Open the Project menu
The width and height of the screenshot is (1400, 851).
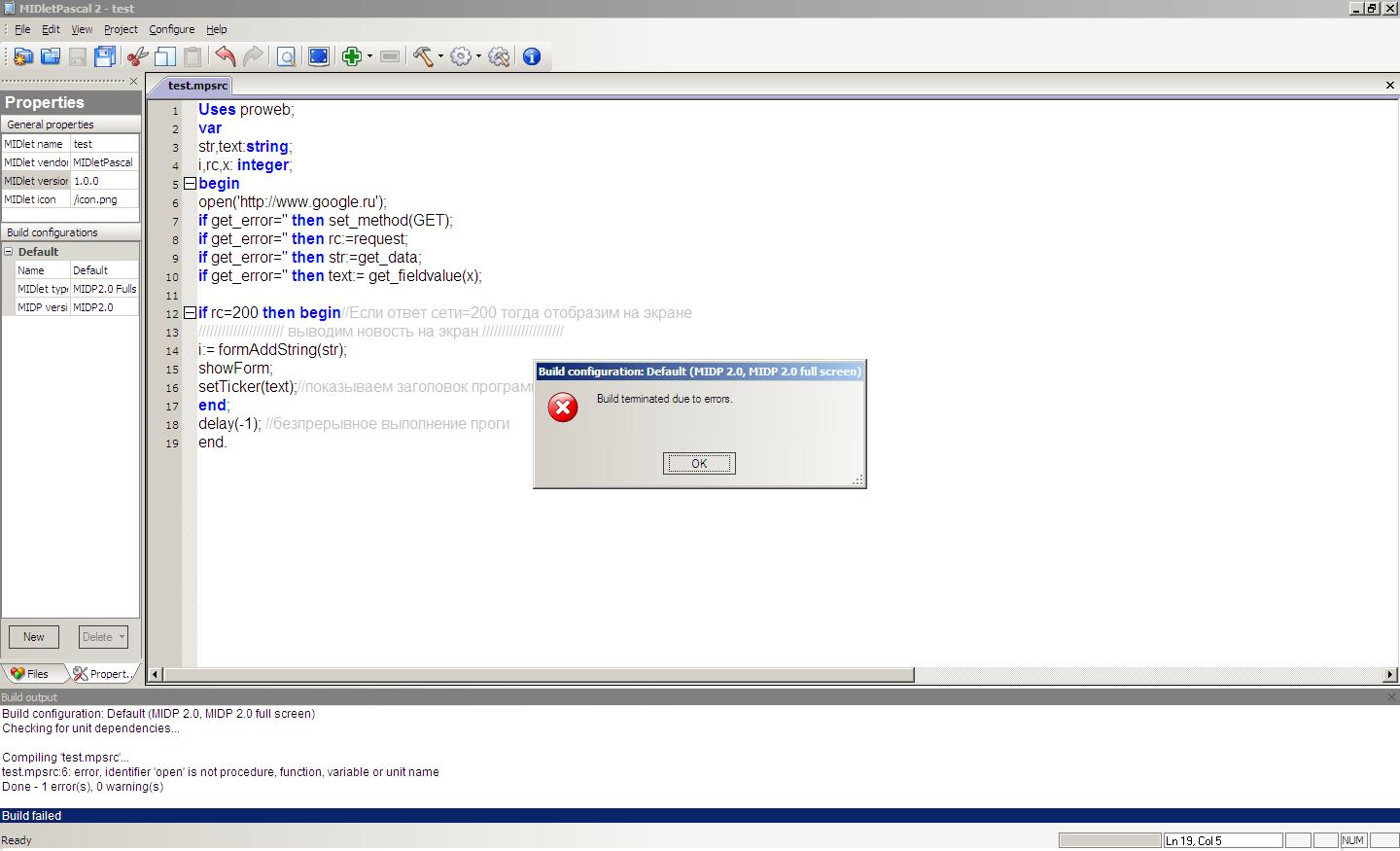pos(121,29)
